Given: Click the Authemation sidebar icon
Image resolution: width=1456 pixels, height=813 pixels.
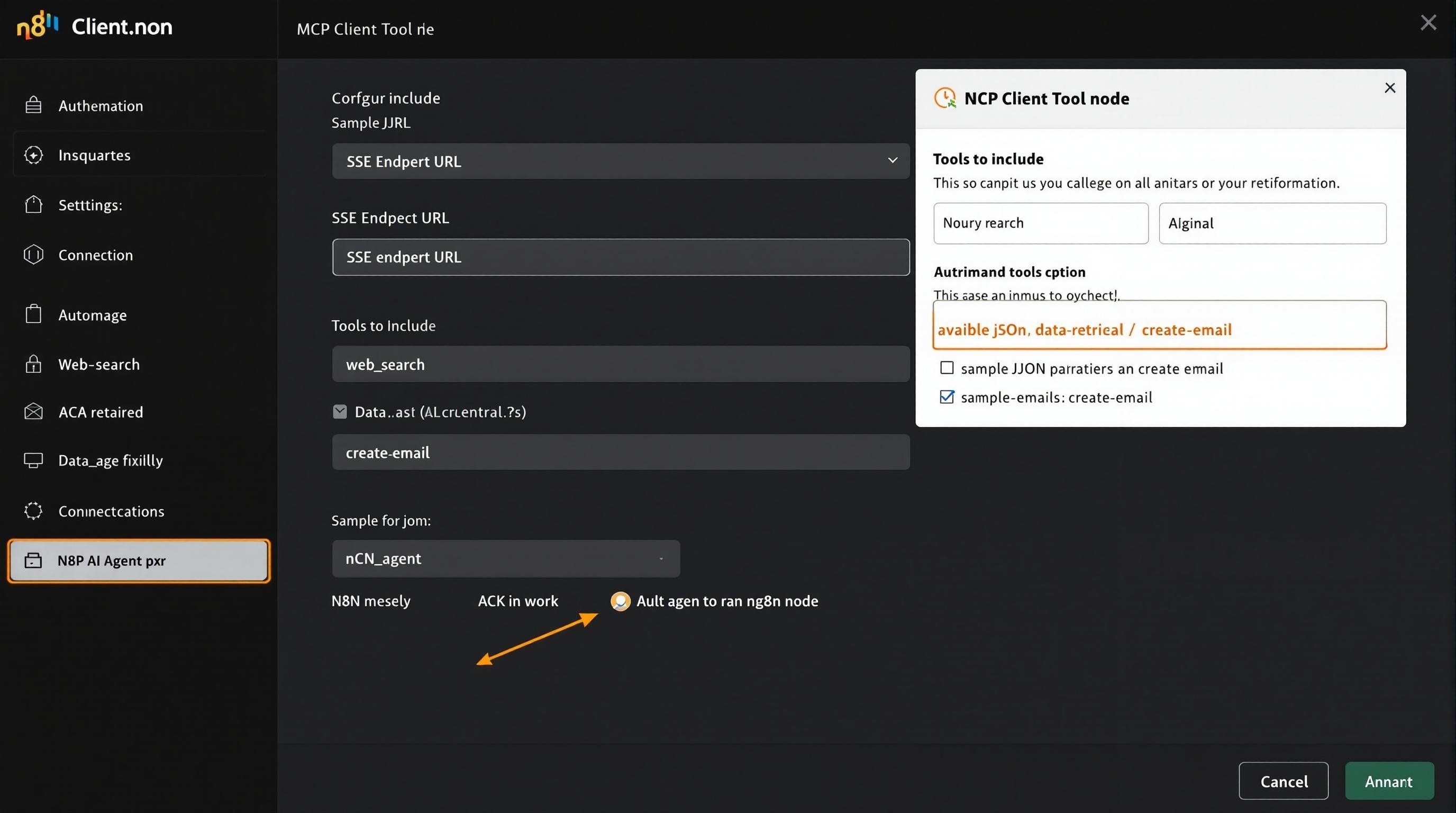Looking at the screenshot, I should pos(33,105).
